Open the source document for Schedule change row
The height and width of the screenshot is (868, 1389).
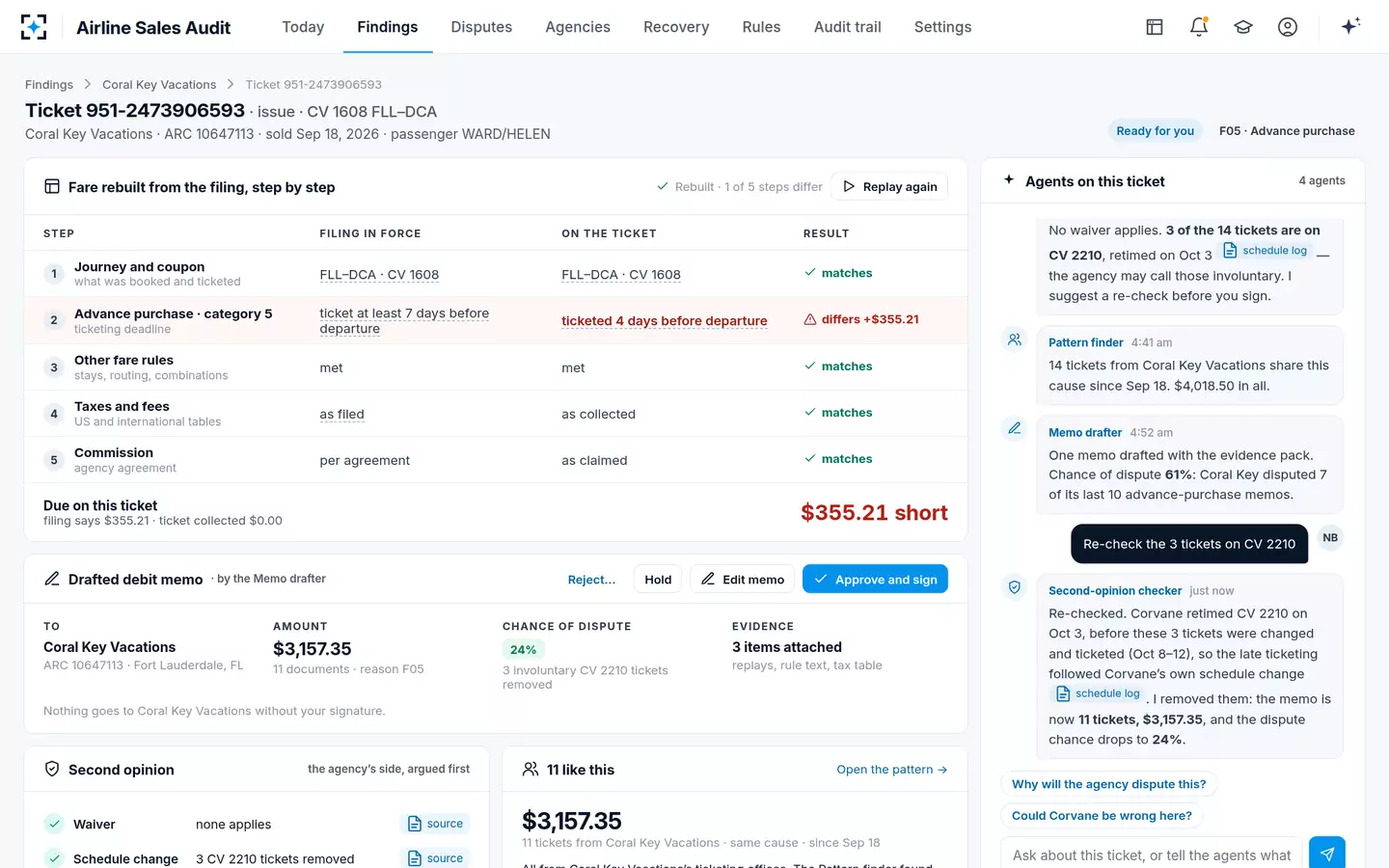(x=435, y=858)
